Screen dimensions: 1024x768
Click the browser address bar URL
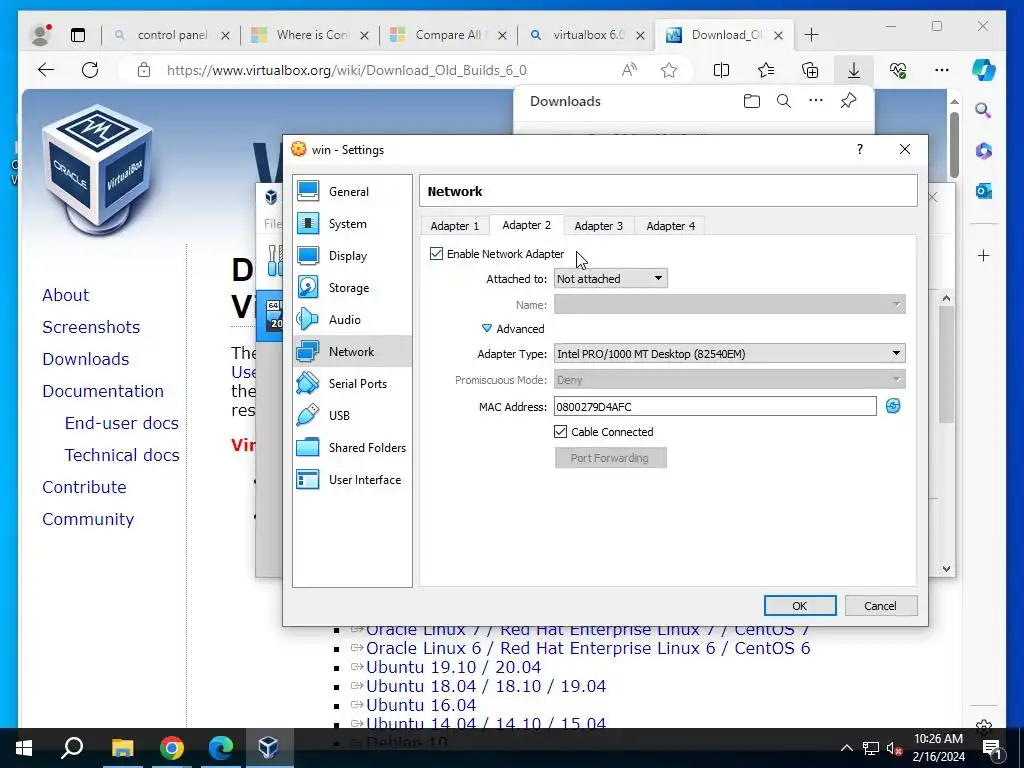click(347, 70)
